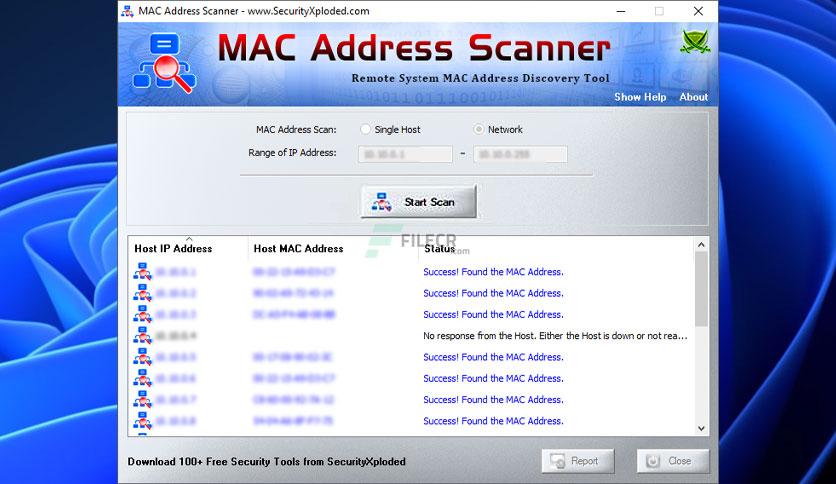Click results list scroll down arrow
The image size is (836, 484).
pos(701,429)
